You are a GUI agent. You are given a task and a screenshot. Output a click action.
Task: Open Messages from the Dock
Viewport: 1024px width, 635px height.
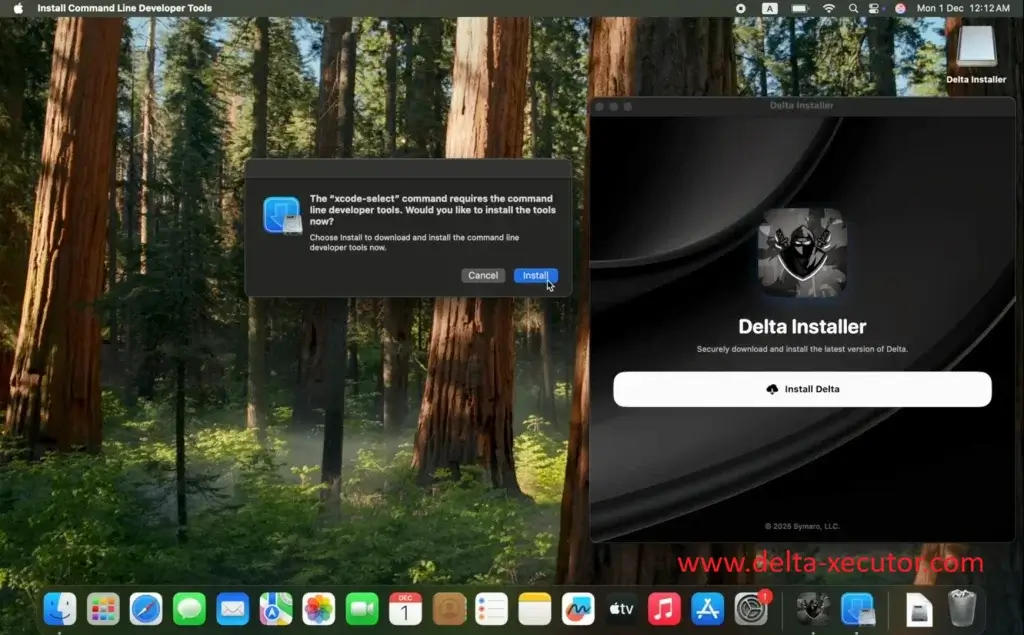tap(189, 609)
